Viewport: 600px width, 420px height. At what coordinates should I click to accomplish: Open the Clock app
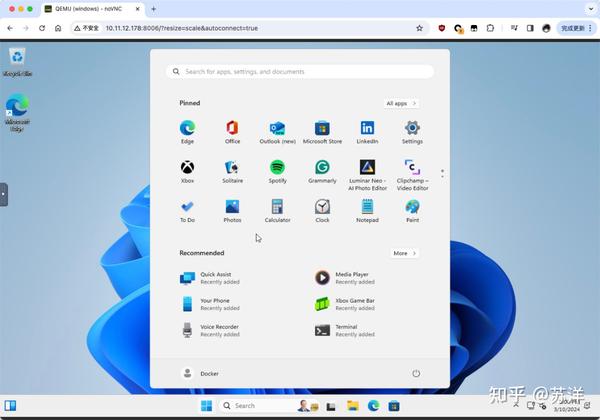tap(322, 211)
